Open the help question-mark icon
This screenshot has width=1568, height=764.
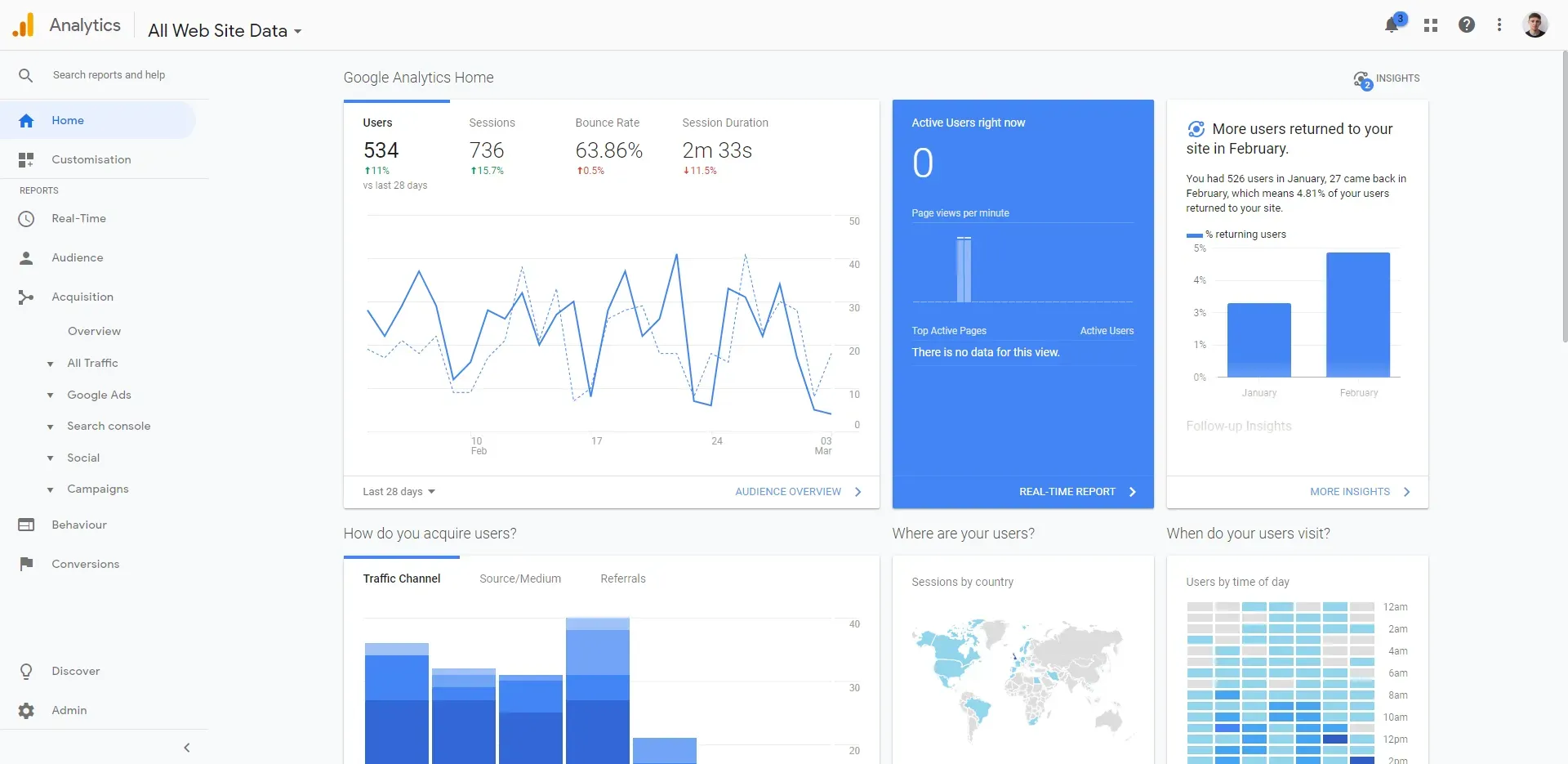[x=1467, y=25]
